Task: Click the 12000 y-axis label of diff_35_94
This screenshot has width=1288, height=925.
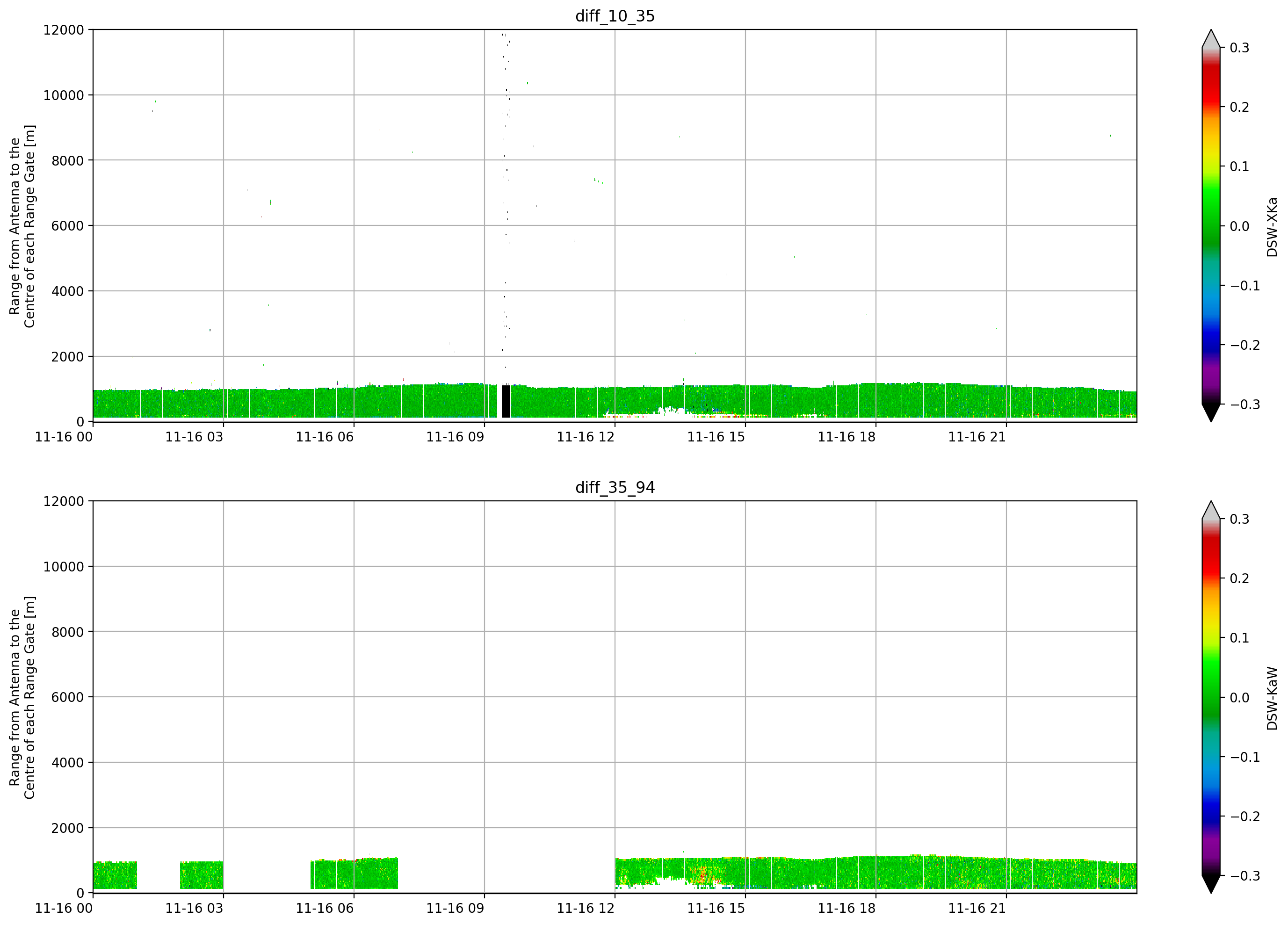Action: (x=64, y=501)
